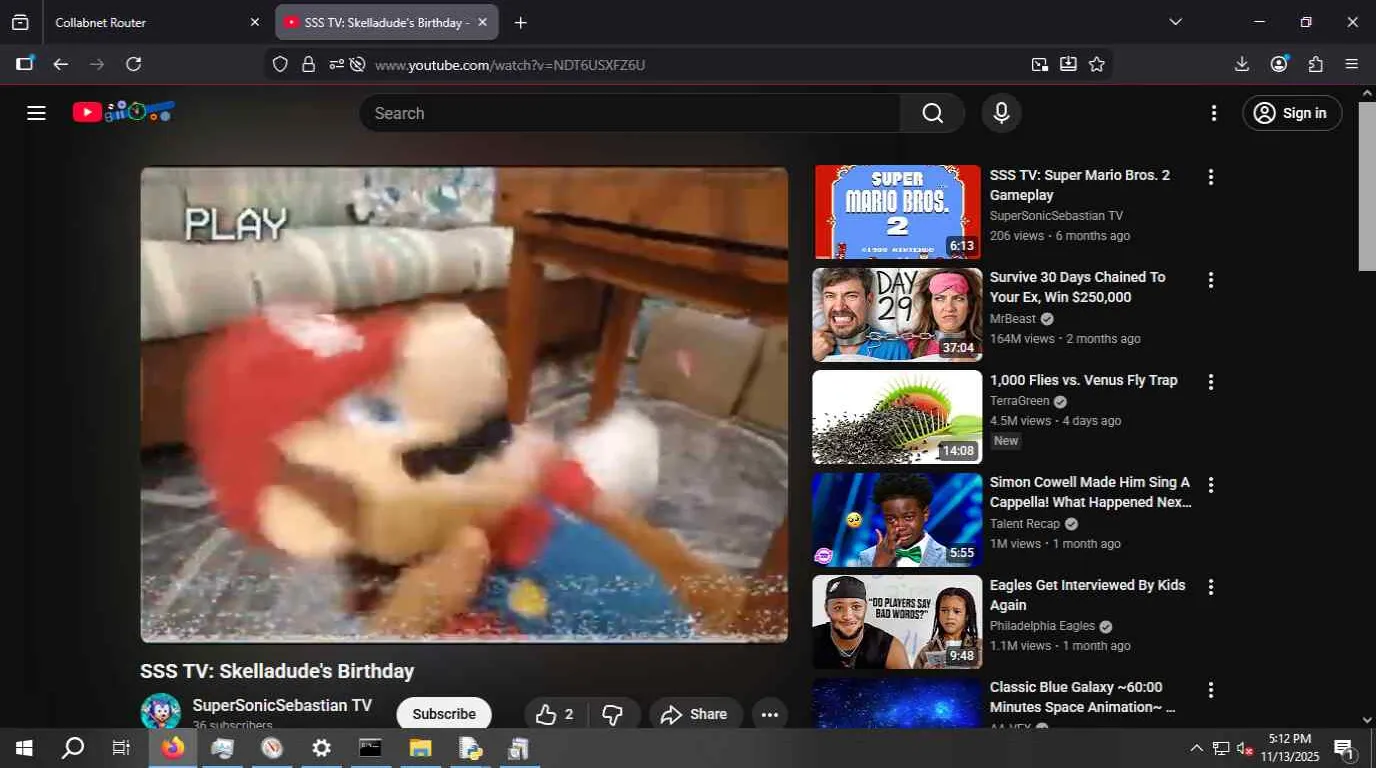1376x768 pixels.
Task: Open Survive 30 Days Chained video thumbnail
Action: point(897,314)
